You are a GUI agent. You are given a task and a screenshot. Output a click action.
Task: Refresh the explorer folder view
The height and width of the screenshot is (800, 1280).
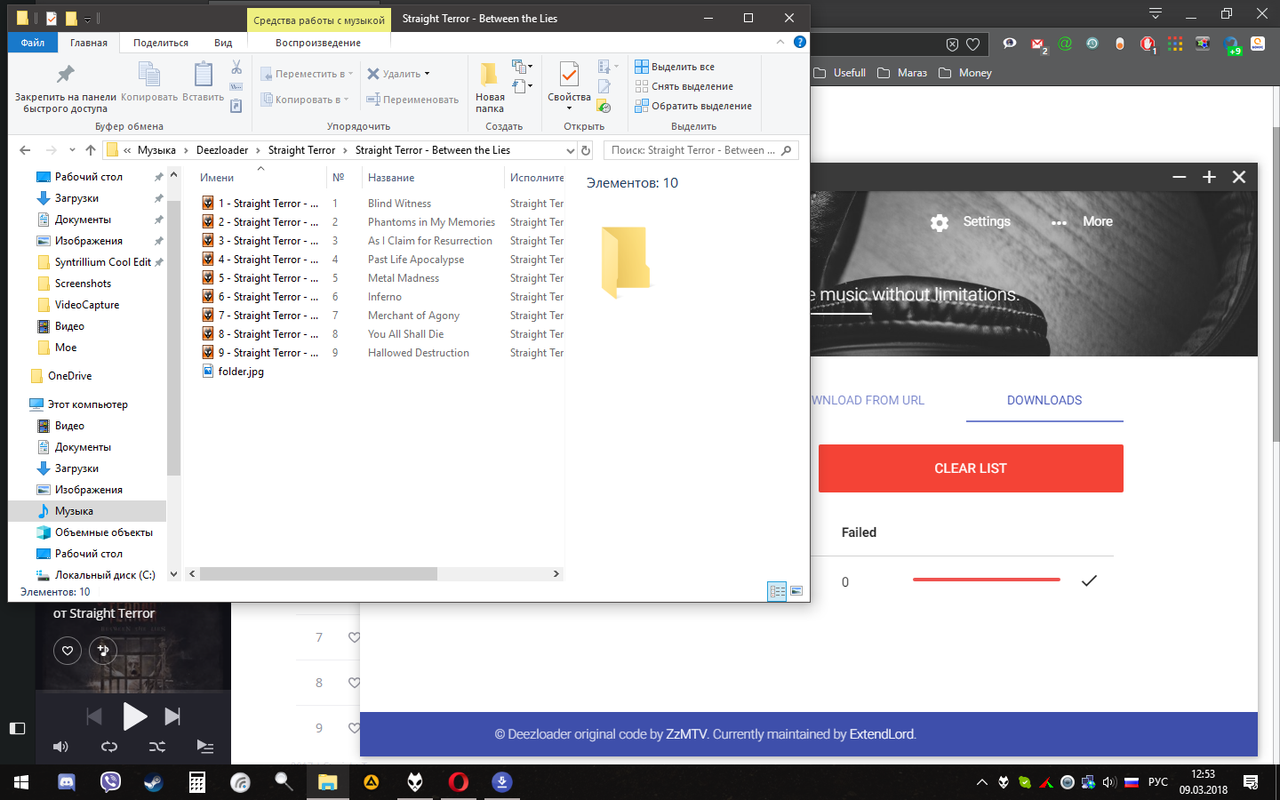coord(586,151)
